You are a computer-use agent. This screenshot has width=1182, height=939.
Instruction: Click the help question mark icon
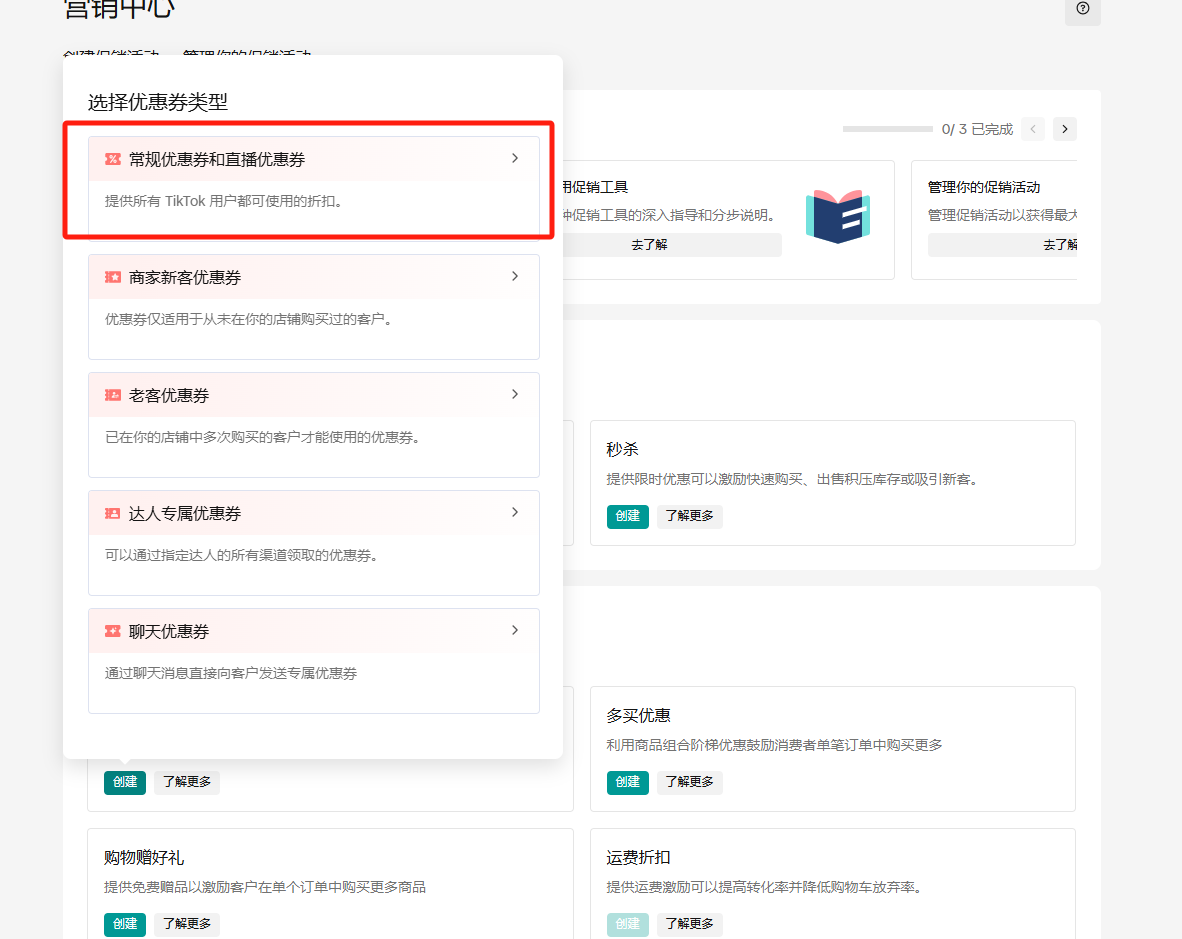click(1082, 9)
